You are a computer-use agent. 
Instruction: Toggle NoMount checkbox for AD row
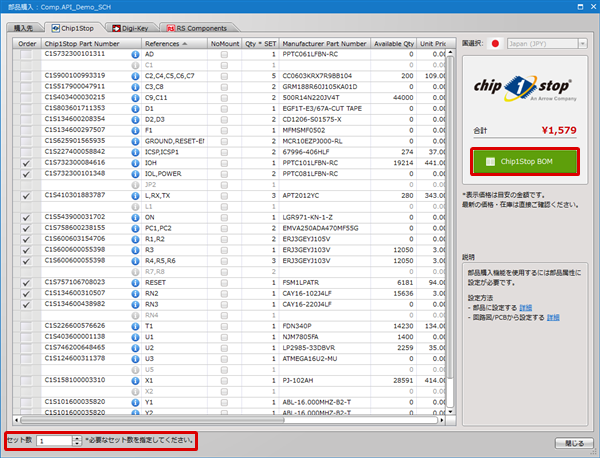224,55
